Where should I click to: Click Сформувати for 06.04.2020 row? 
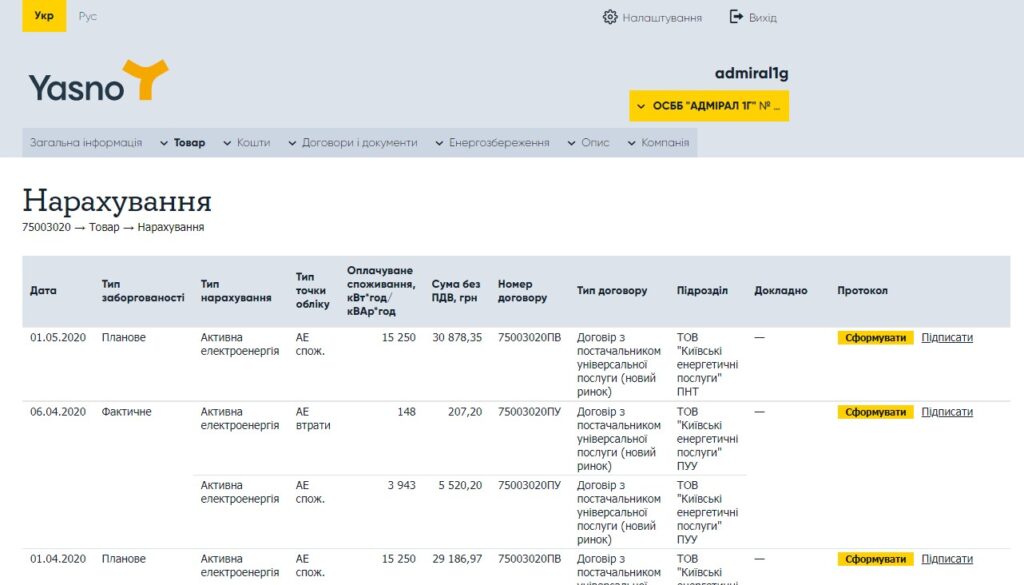point(875,412)
